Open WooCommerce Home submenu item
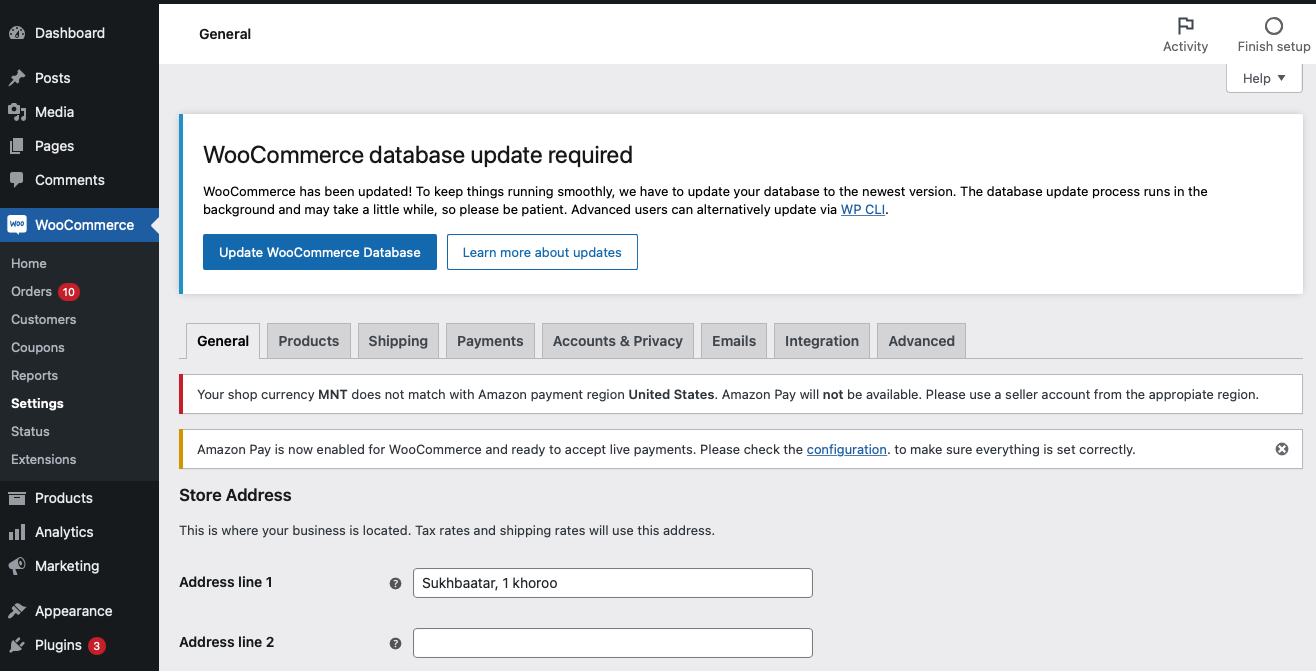 coord(29,264)
